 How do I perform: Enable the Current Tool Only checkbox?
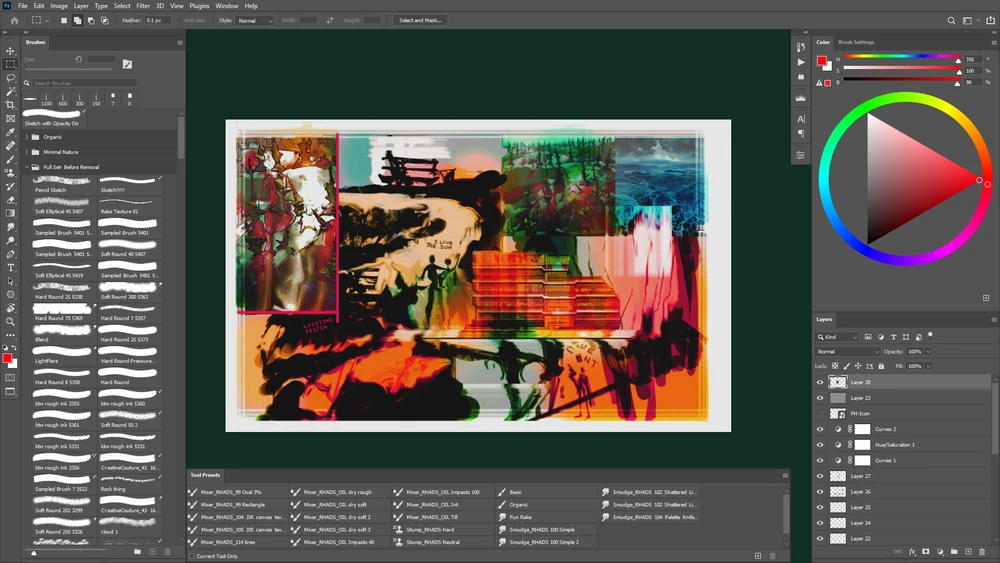pos(192,556)
